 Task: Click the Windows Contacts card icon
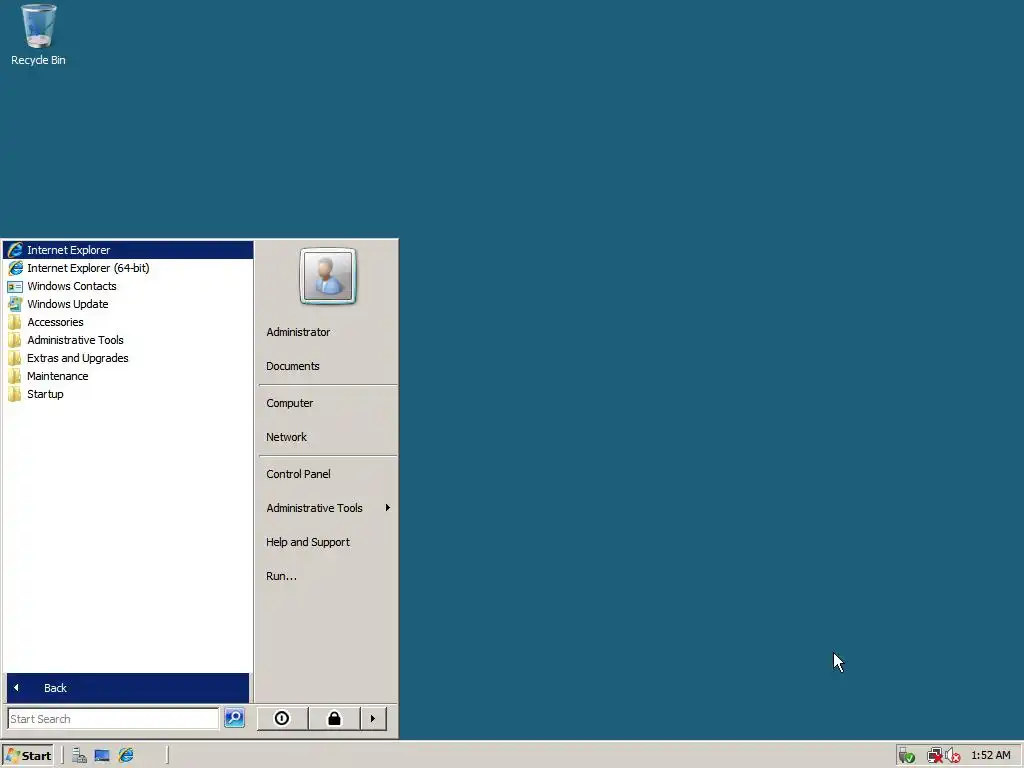15,286
